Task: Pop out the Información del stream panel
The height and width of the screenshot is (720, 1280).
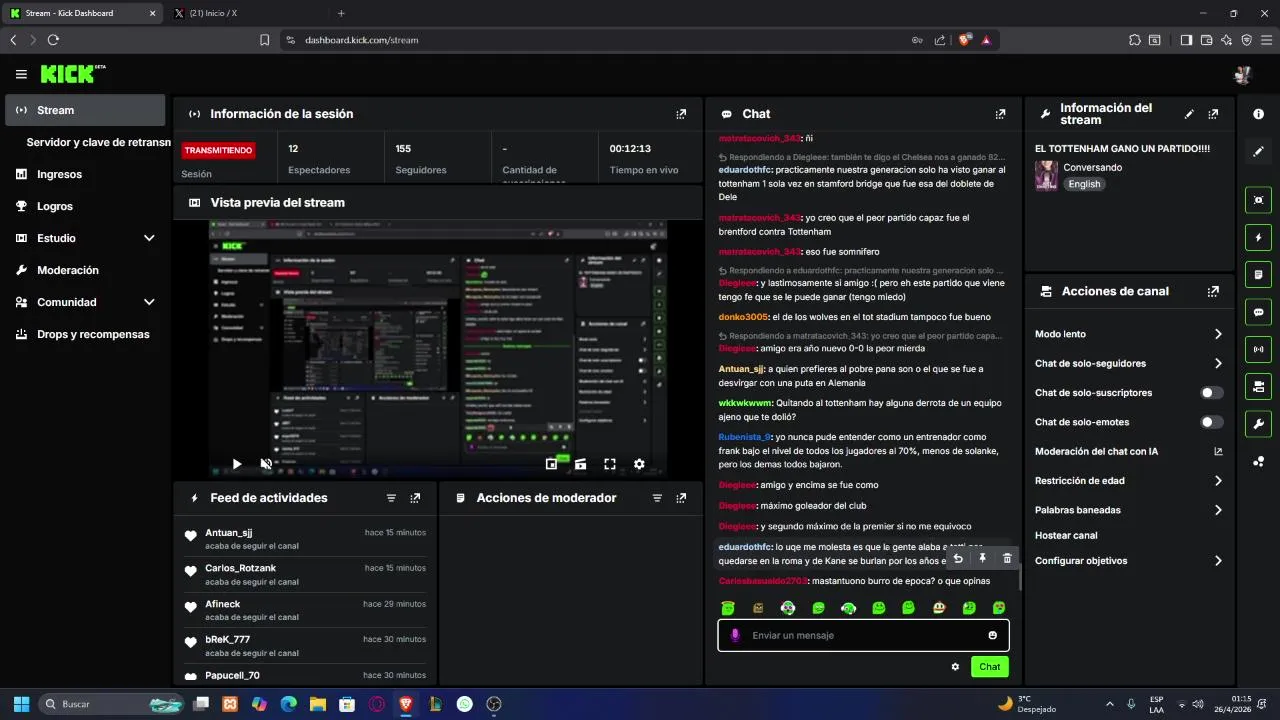Action: (x=1213, y=114)
